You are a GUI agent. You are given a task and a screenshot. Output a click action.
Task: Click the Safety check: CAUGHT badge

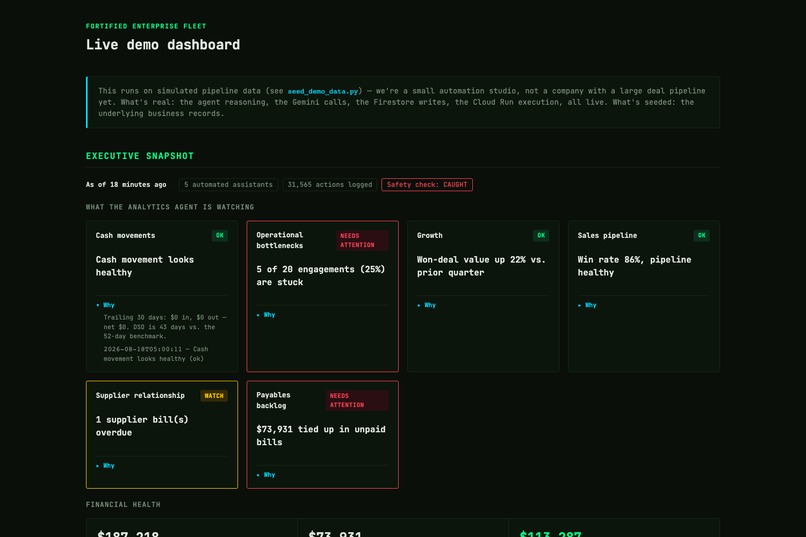point(427,184)
